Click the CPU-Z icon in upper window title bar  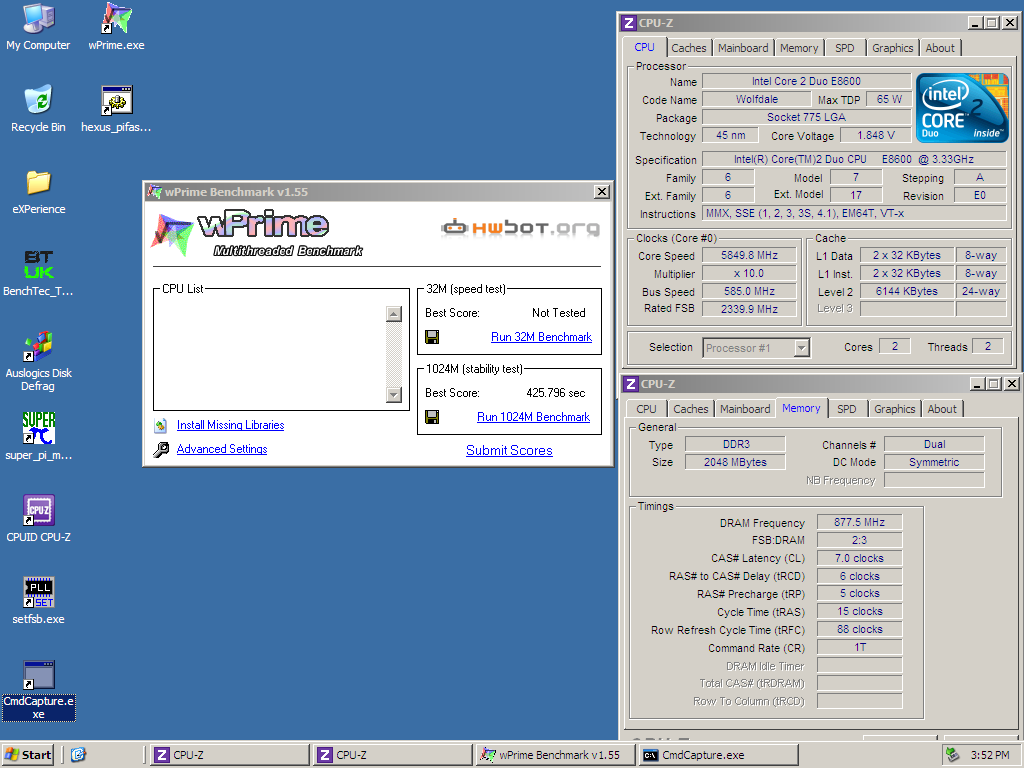click(629, 23)
